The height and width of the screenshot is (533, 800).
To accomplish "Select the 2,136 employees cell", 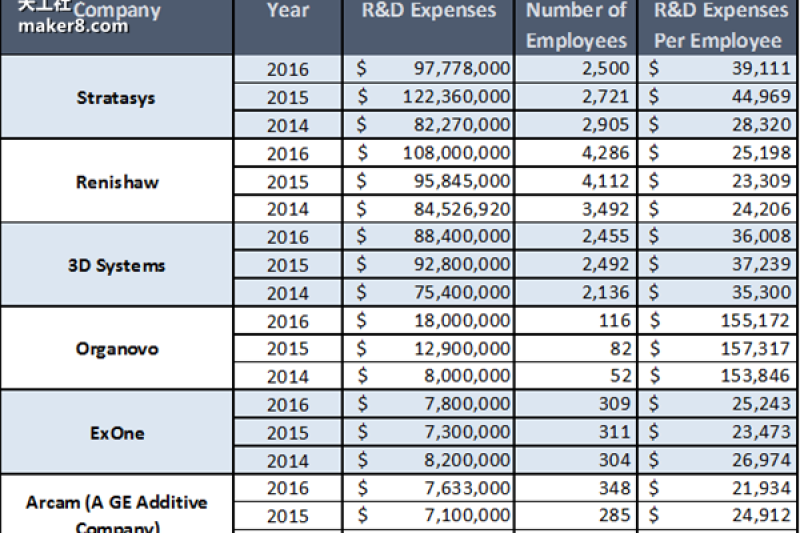I will pos(576,292).
